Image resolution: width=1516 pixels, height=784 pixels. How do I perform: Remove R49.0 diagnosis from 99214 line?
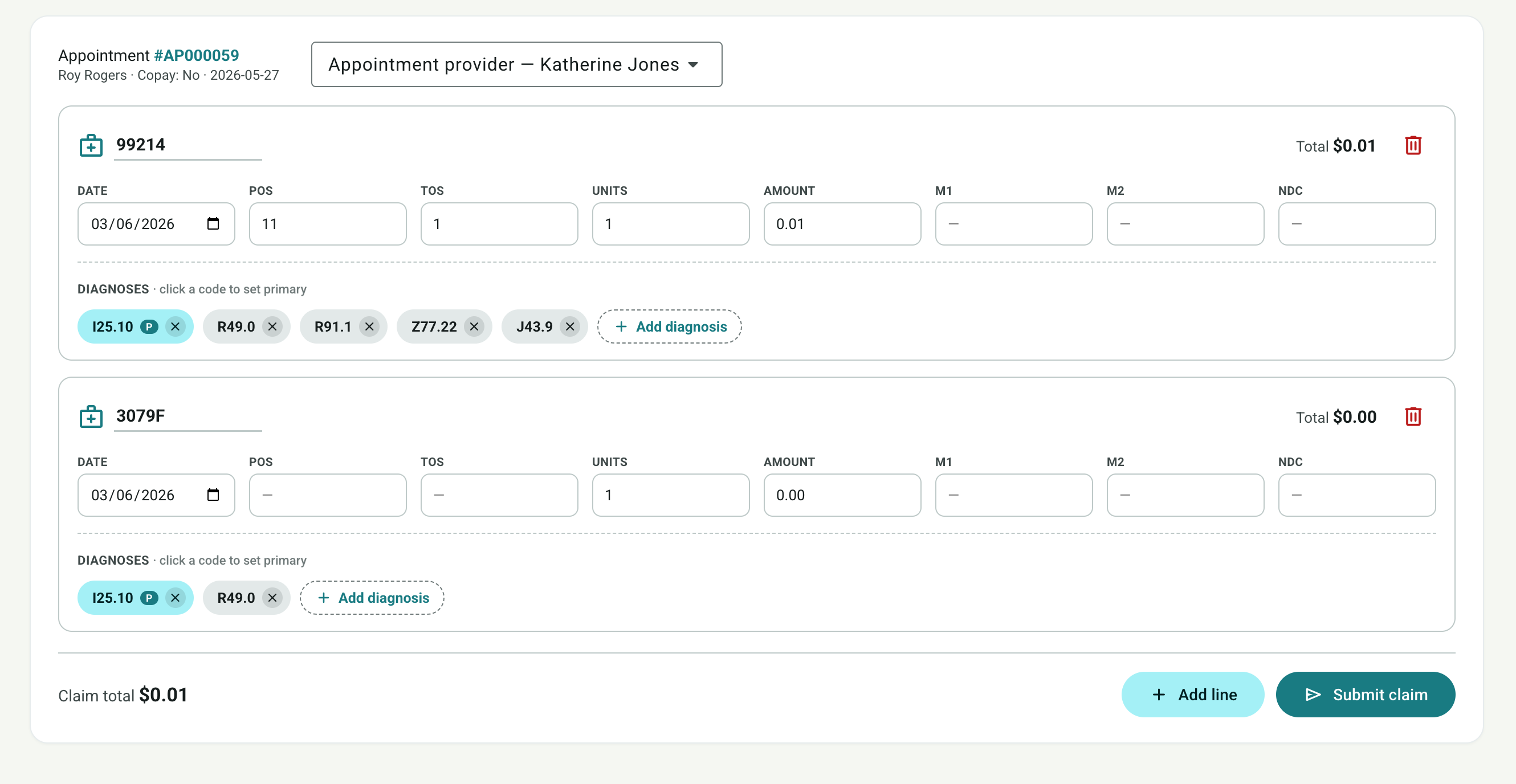(x=272, y=326)
